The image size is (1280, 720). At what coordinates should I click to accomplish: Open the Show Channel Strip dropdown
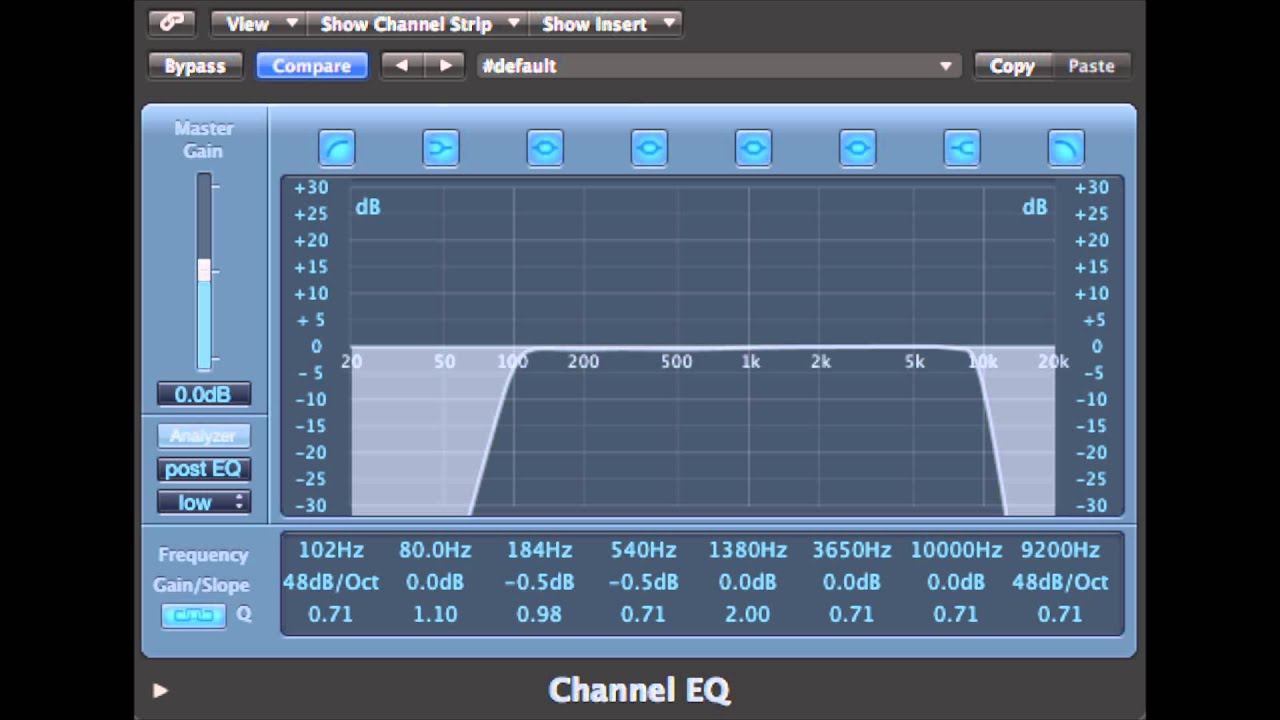[x=419, y=23]
